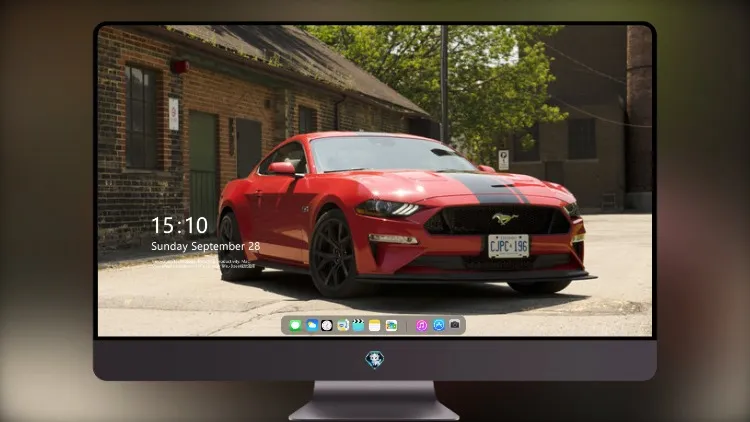Launch the Finder-style icon in the dock
750x422 pixels.
point(342,325)
